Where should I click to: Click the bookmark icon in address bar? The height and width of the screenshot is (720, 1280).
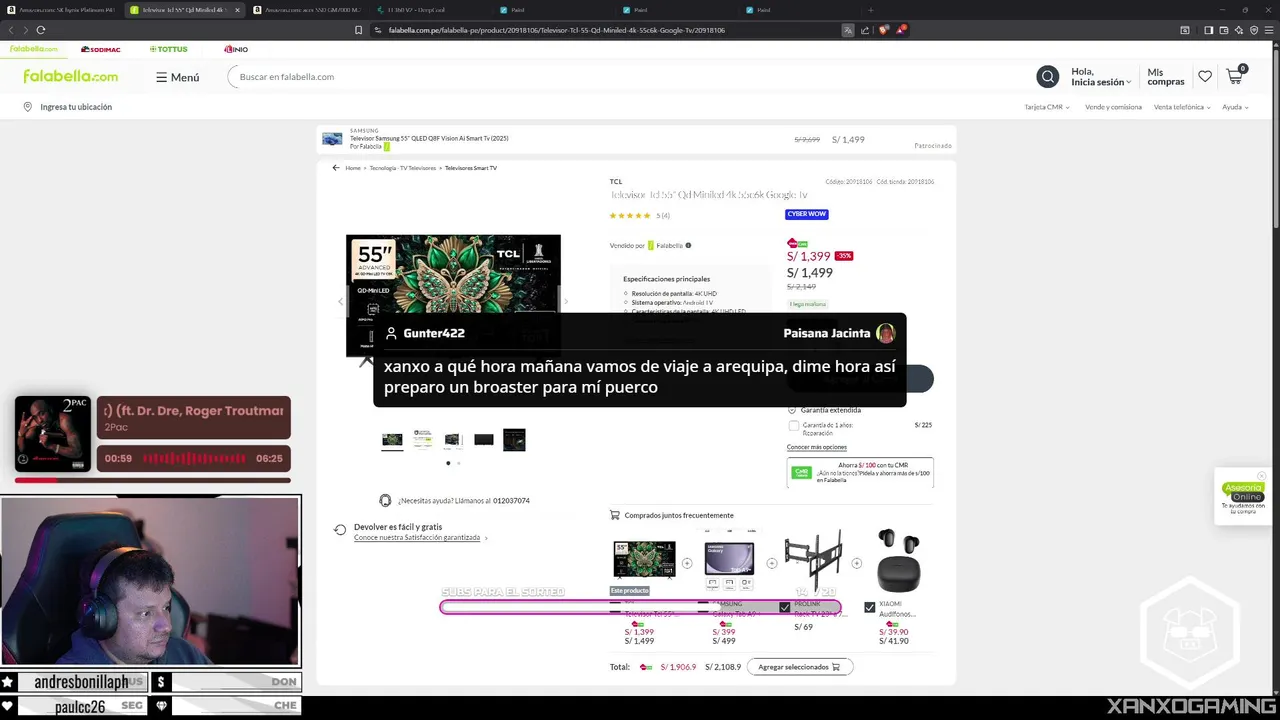click(x=358, y=30)
